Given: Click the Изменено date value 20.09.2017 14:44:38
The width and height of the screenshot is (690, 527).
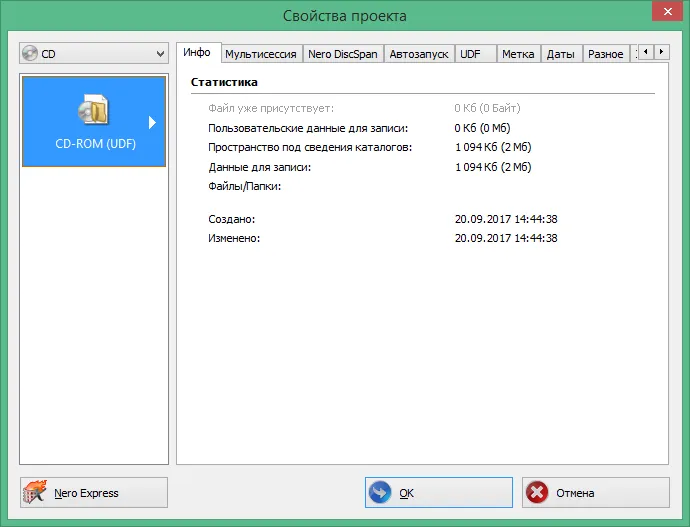Looking at the screenshot, I should pos(506,238).
